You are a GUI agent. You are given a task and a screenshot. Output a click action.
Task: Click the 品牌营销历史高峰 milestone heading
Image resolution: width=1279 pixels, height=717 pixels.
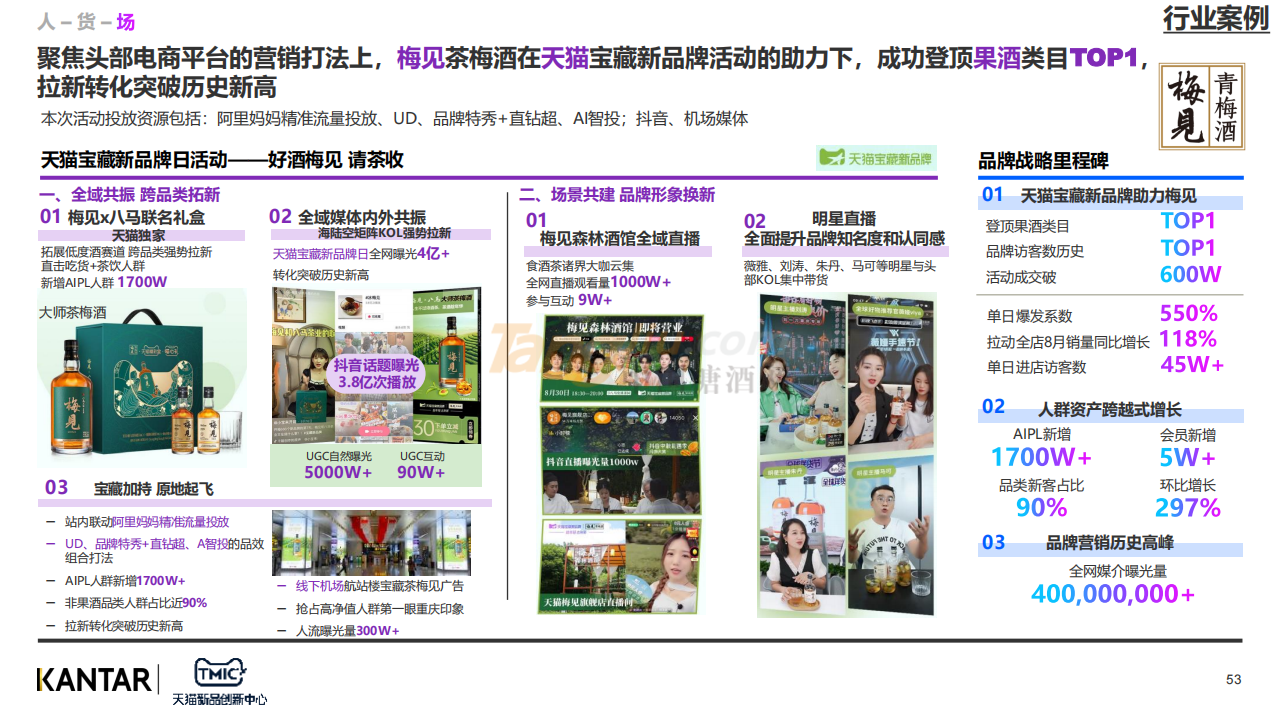(x=1110, y=543)
